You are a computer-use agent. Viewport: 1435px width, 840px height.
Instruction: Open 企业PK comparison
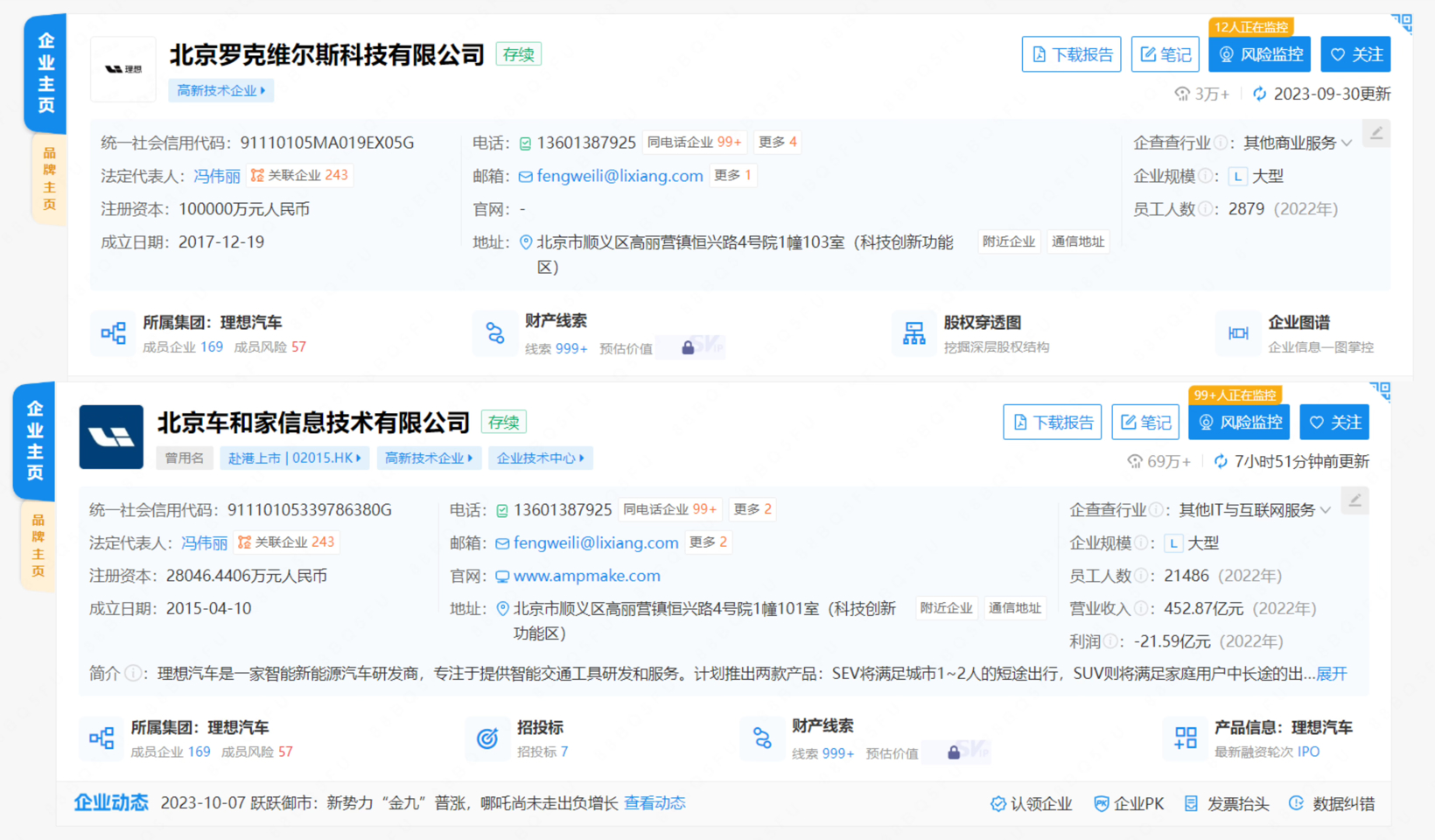coord(1129,804)
